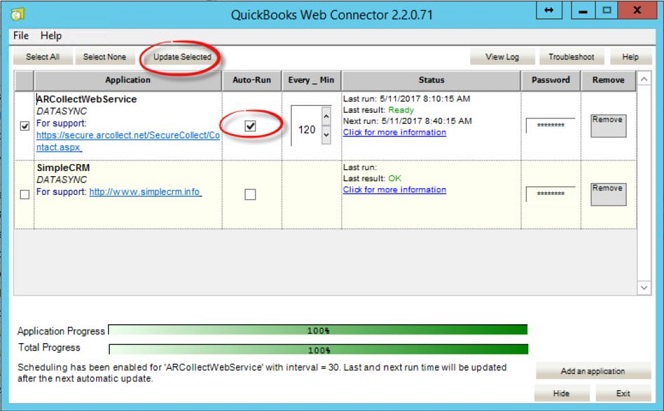Click the Every _ Min column header
The width and height of the screenshot is (664, 411).
click(x=311, y=80)
